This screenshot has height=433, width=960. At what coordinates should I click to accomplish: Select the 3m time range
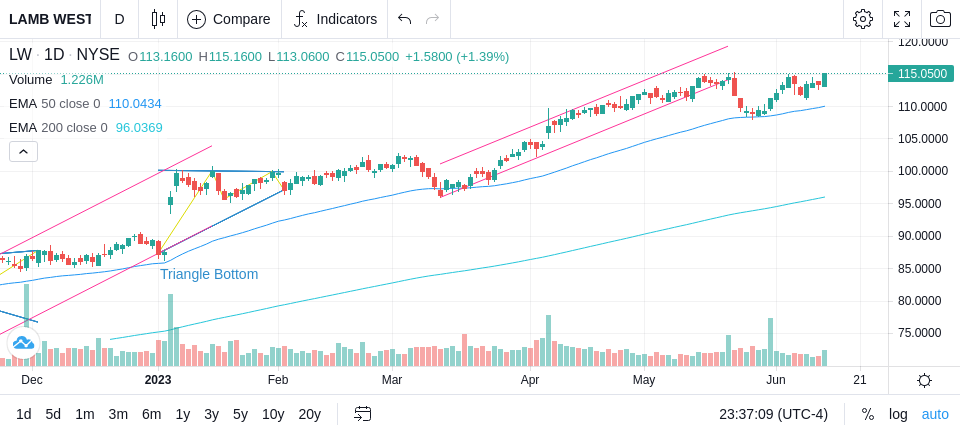[x=118, y=415]
